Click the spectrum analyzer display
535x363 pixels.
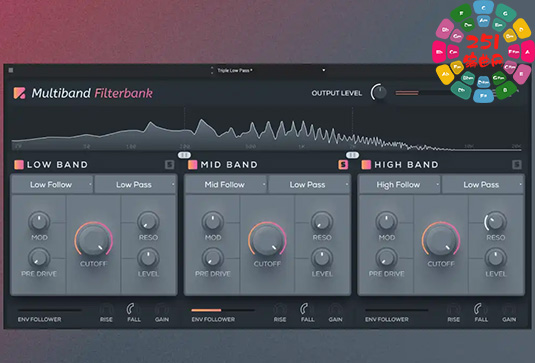(267, 130)
